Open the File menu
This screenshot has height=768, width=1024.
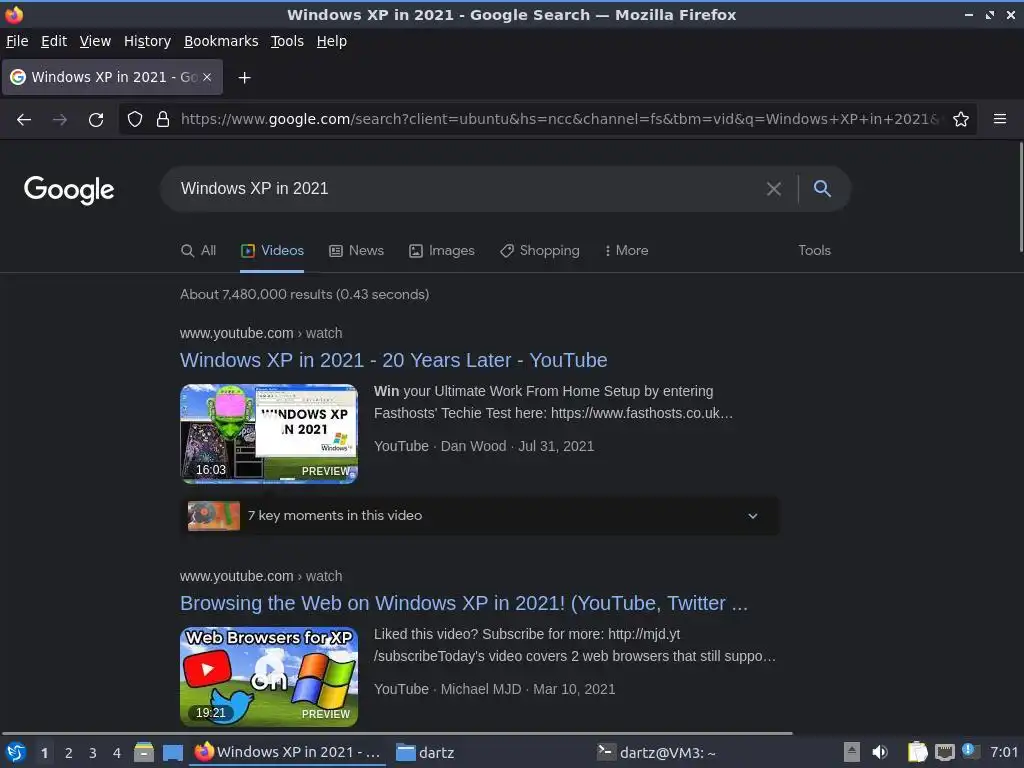click(17, 41)
